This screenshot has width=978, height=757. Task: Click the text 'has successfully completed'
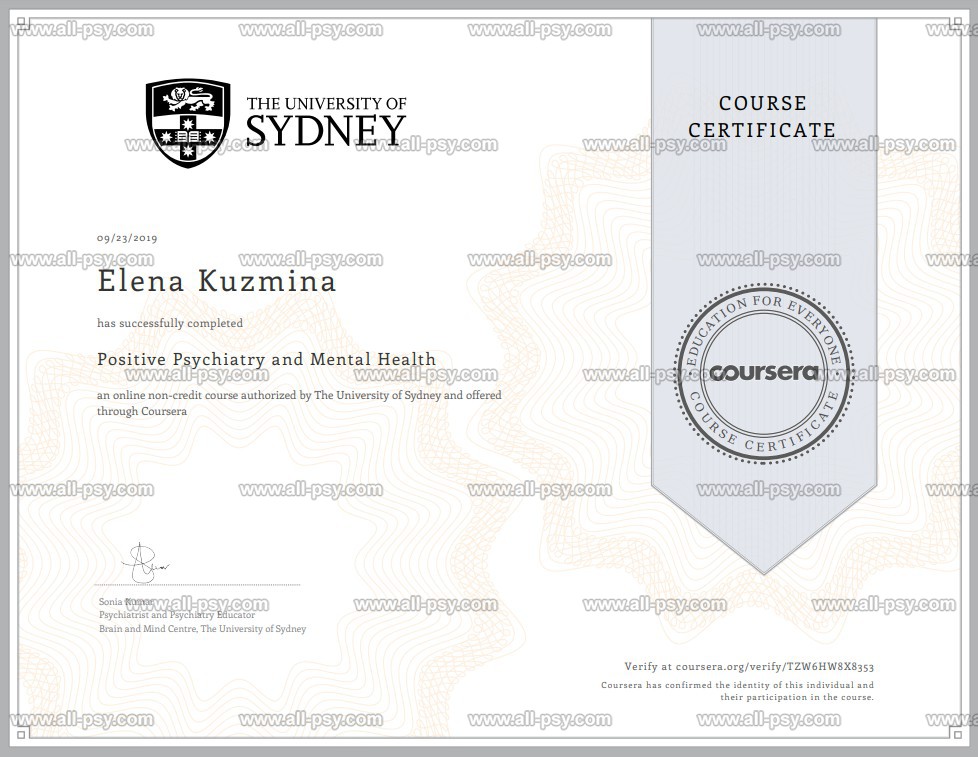(170, 323)
